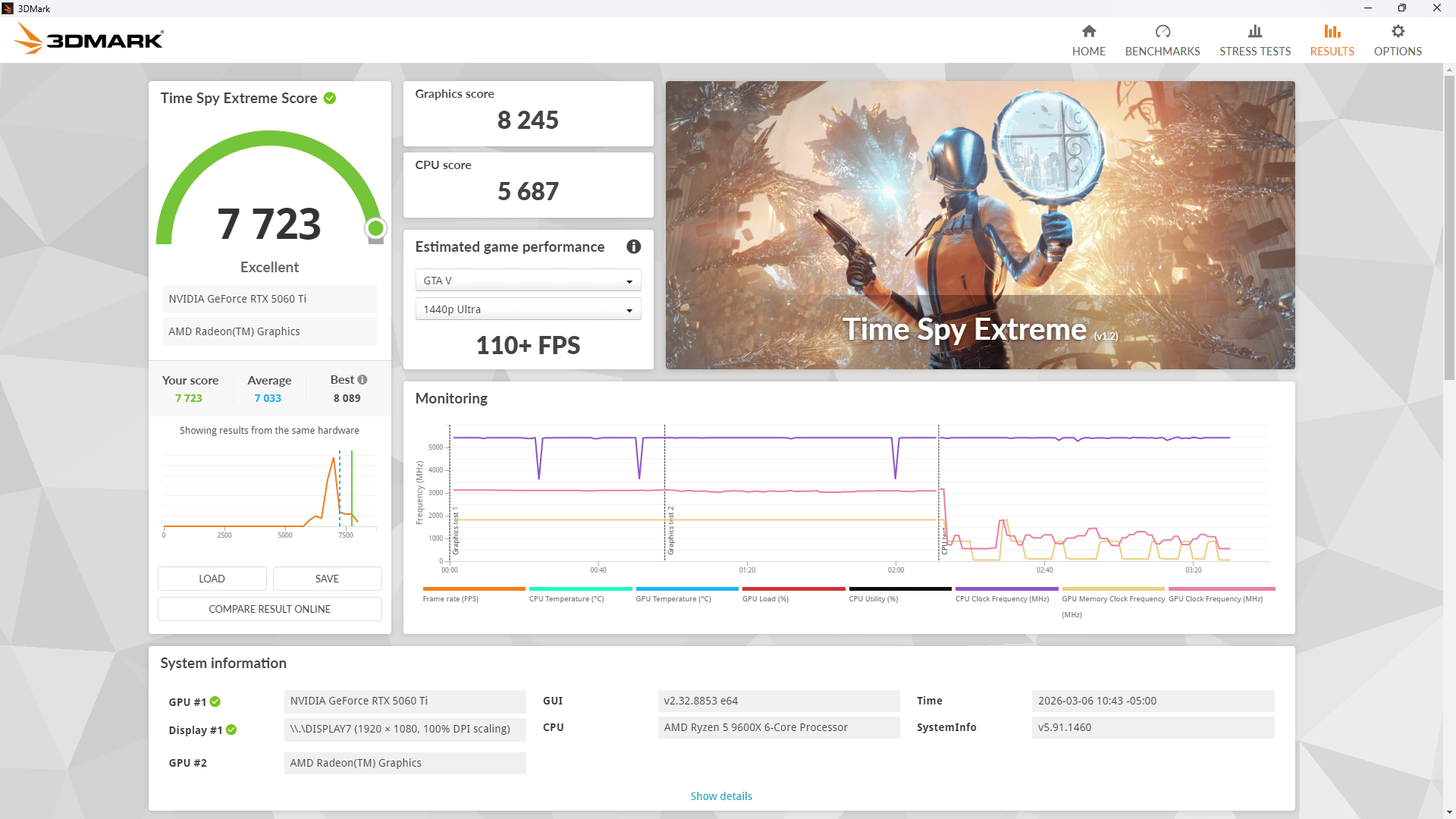Click the GPU #2 AMD Radeon(TM) Graphics field
This screenshot has height=819, width=1456.
405,763
